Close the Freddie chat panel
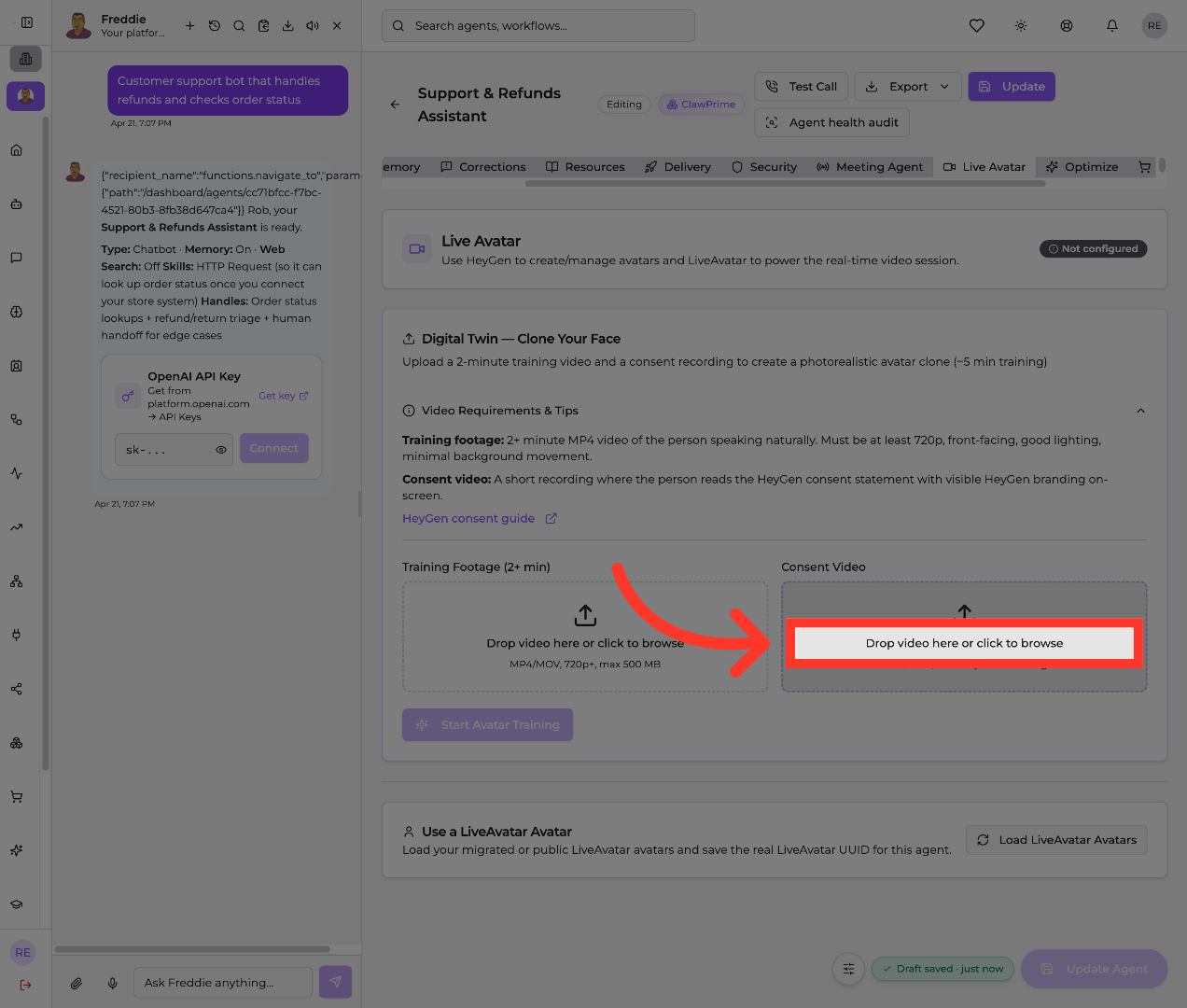 (x=337, y=26)
